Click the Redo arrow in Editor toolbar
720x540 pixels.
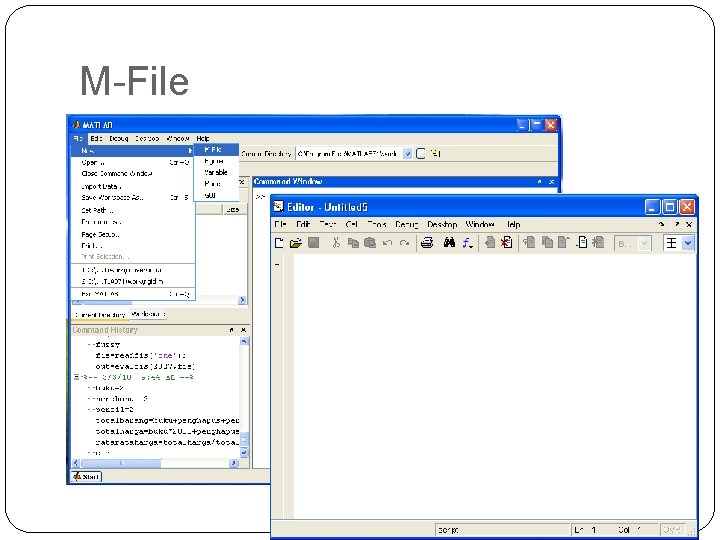click(404, 243)
